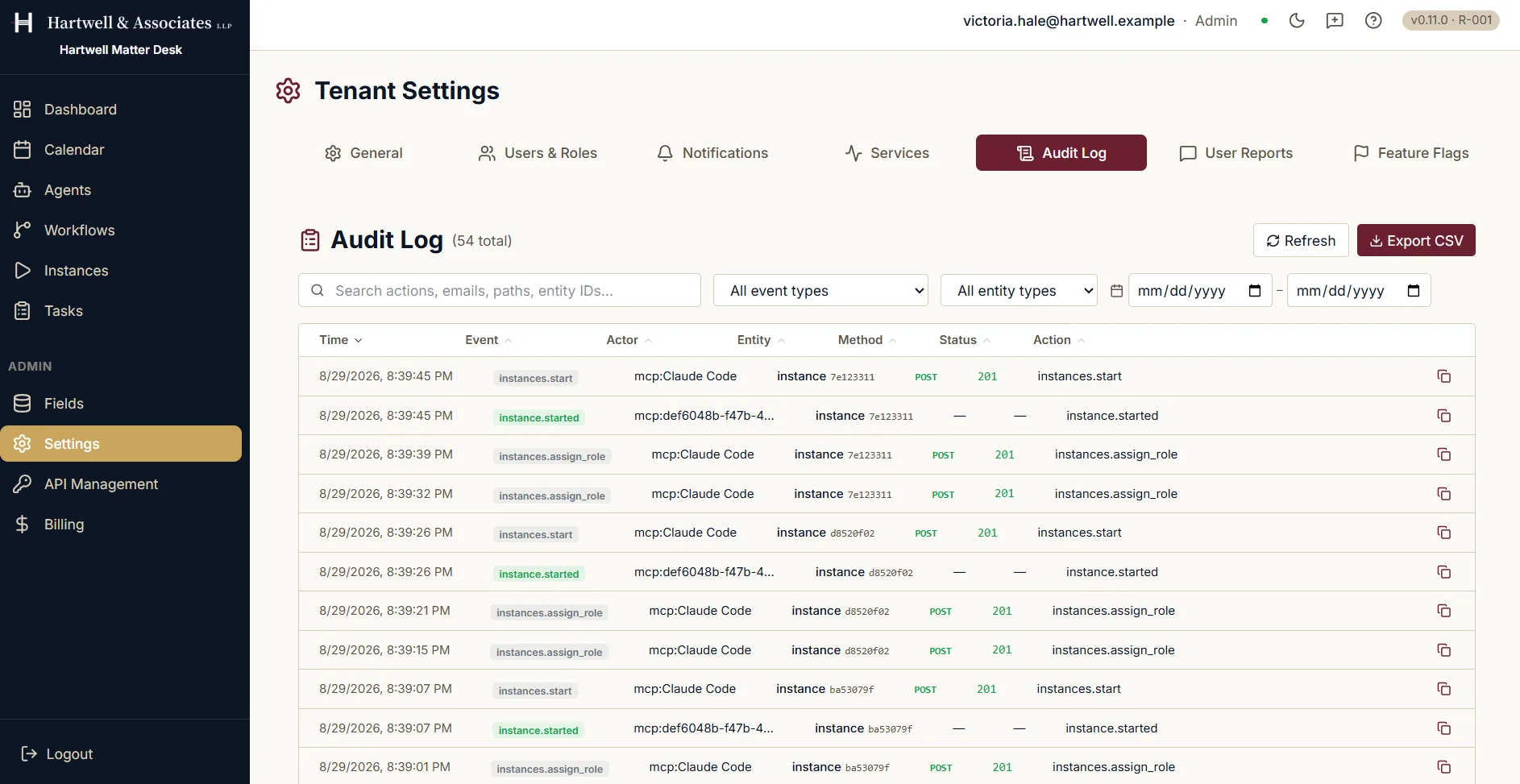
Task: Click instance.started badge at 8:39:45 PM
Action: pyautogui.click(x=539, y=417)
